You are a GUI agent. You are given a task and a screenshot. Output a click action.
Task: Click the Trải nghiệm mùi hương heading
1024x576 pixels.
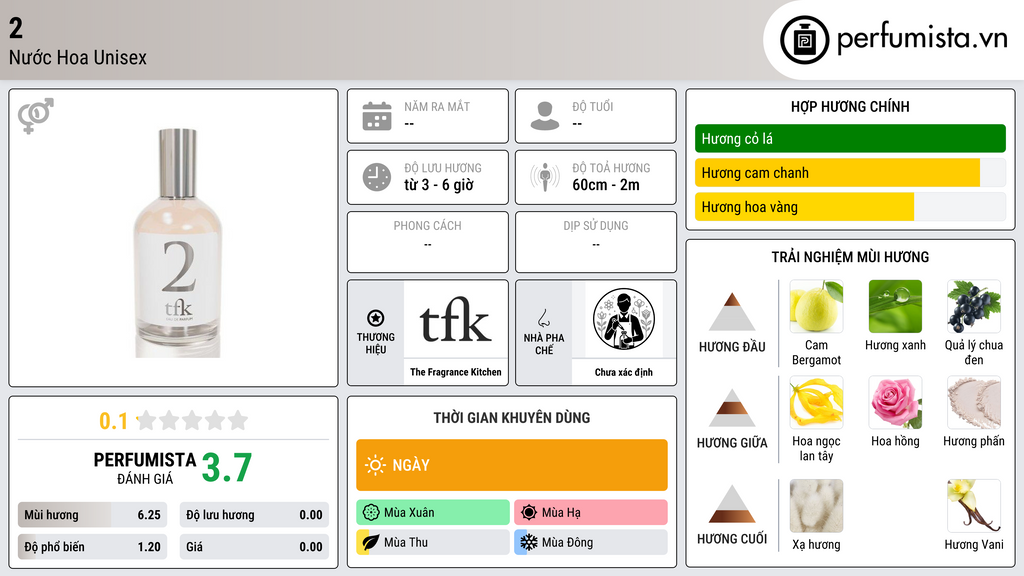coord(850,257)
